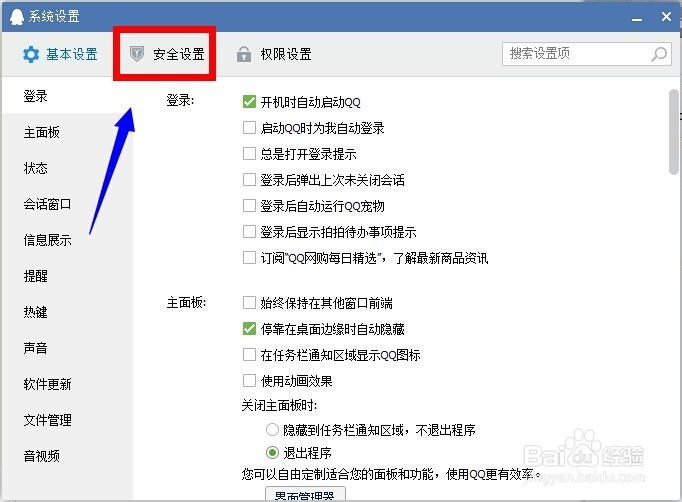
Task: Click the magnifier search icon
Action: (x=659, y=54)
